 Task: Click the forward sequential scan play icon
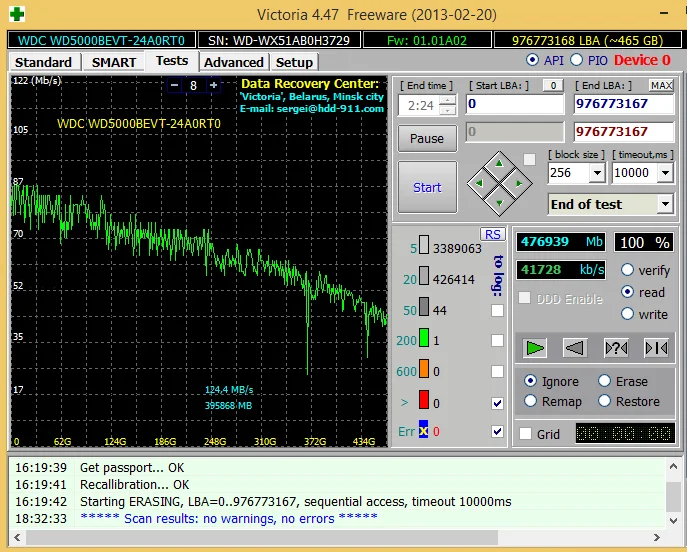click(x=536, y=348)
